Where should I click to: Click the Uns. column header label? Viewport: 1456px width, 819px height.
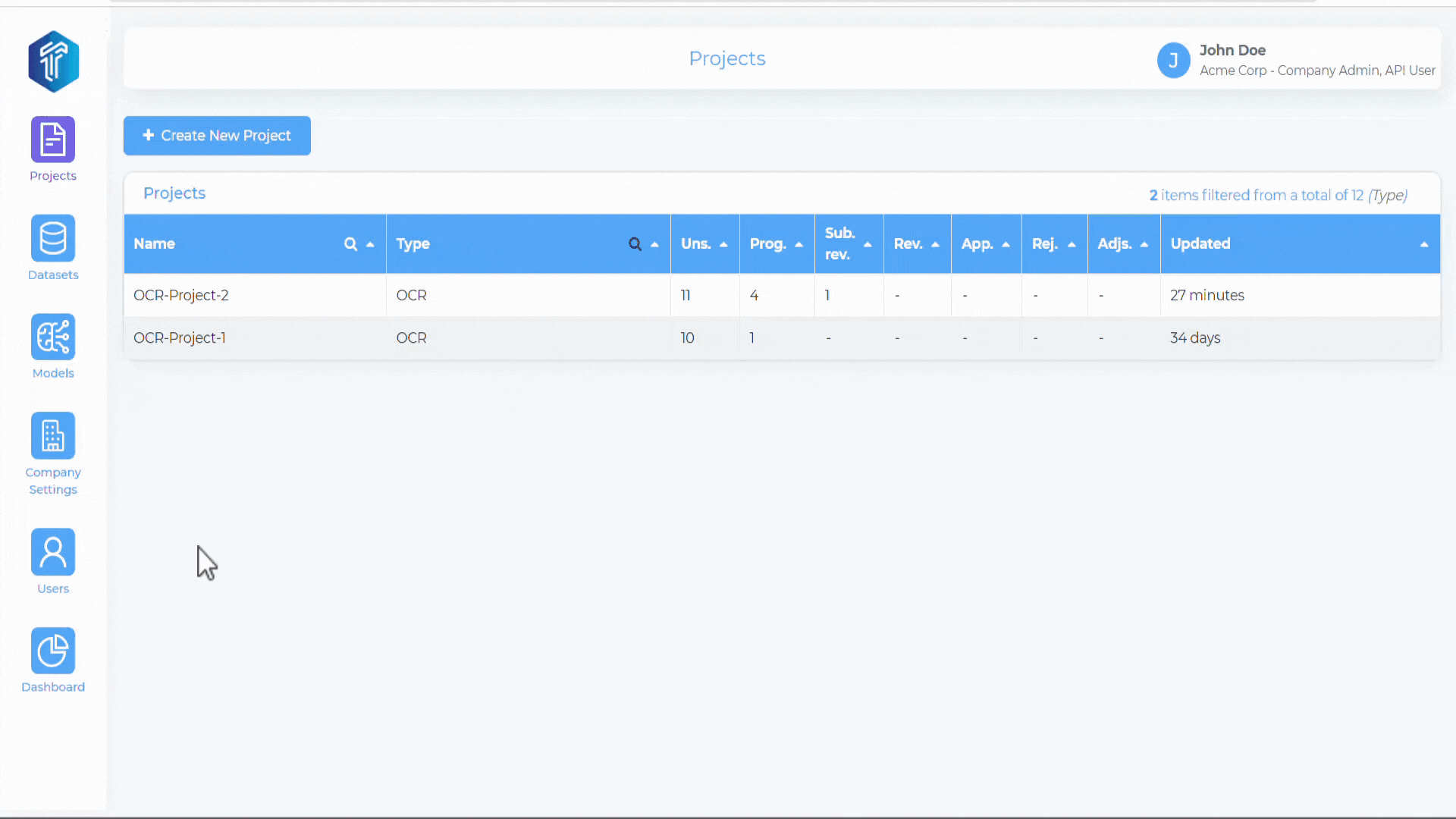tap(695, 243)
